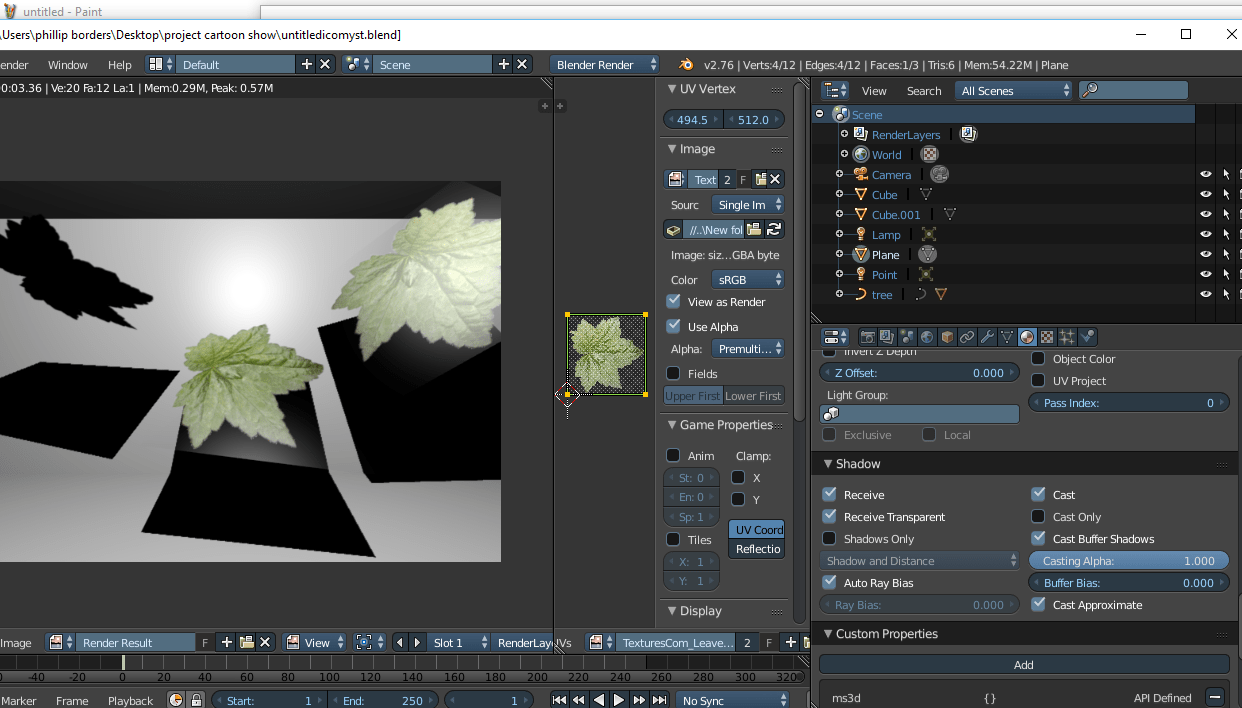The image size is (1242, 708).
Task: Select the Texture checkerboard properties tab
Action: click(x=1046, y=337)
